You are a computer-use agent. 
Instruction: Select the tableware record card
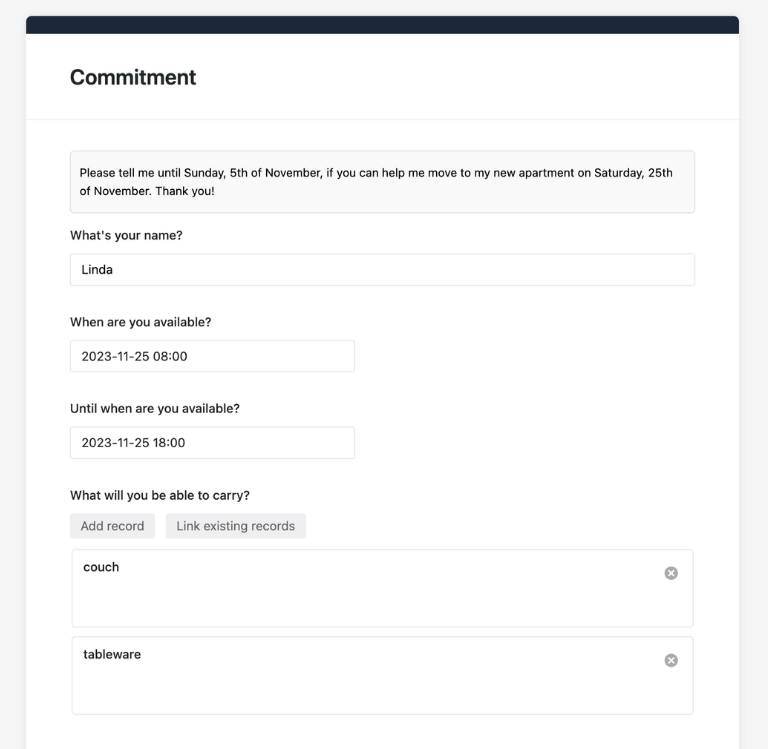(x=382, y=676)
